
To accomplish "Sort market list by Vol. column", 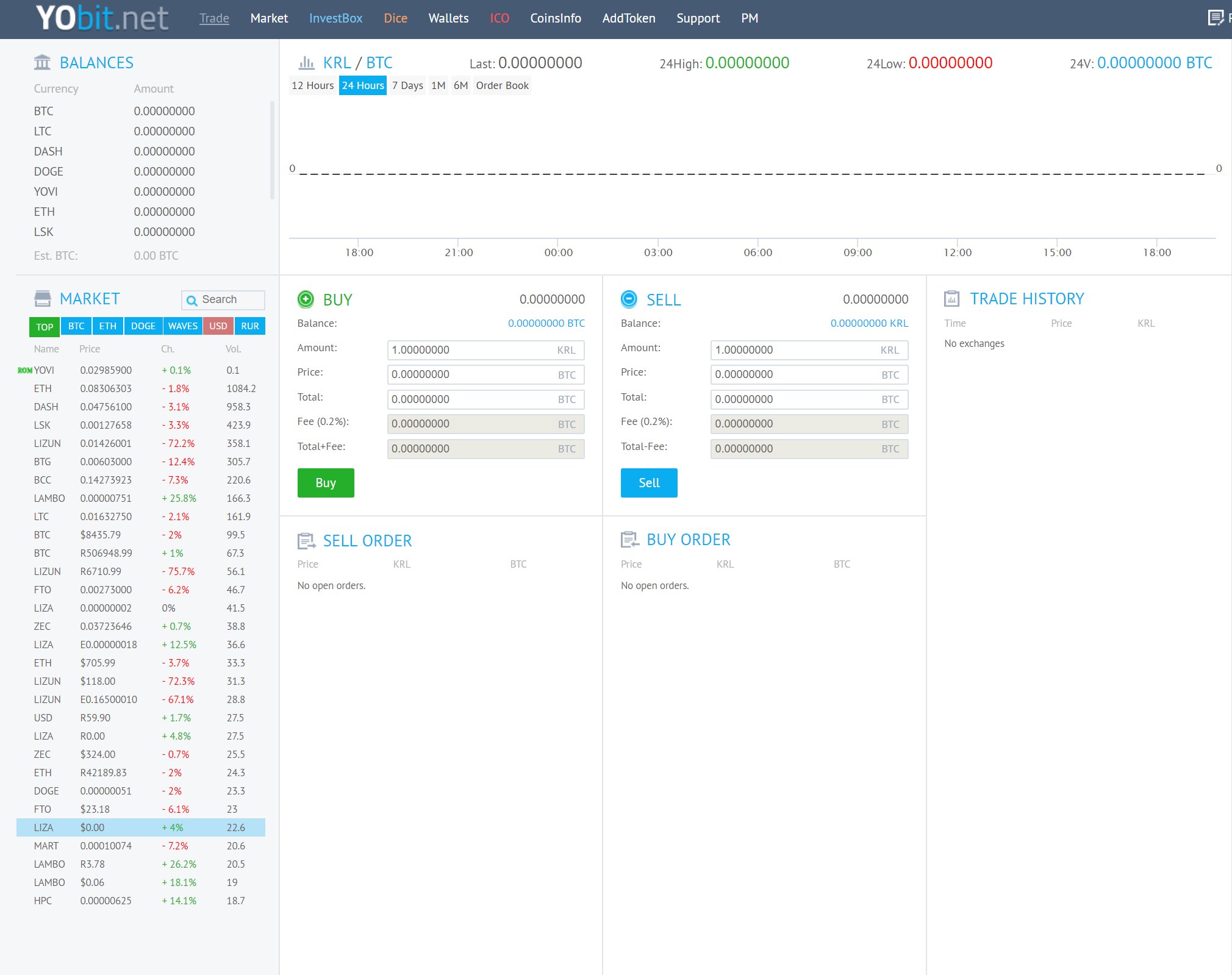I will click(x=233, y=349).
